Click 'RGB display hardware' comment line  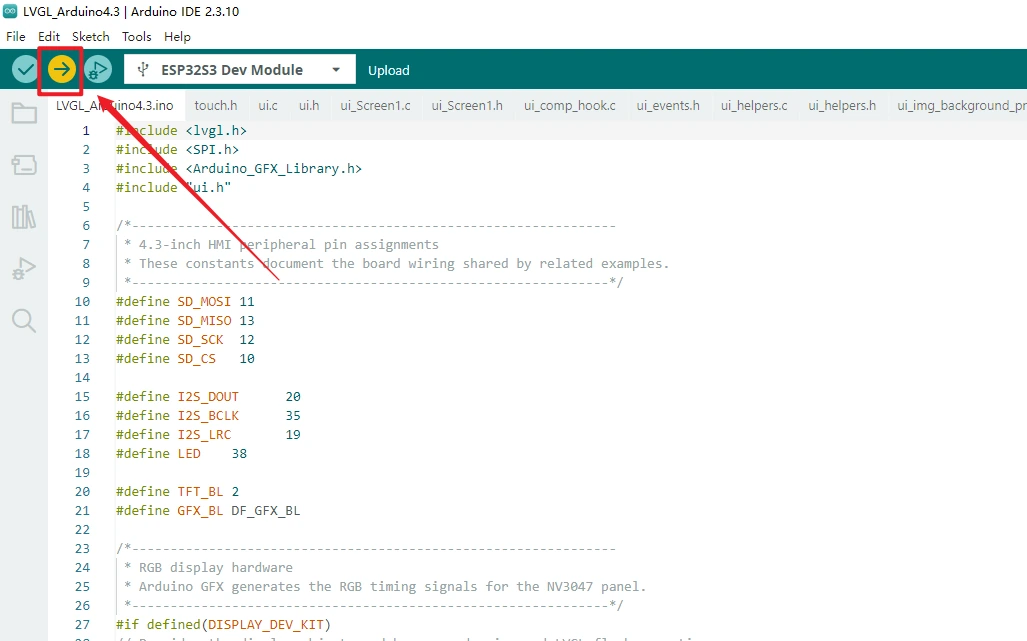tap(215, 568)
